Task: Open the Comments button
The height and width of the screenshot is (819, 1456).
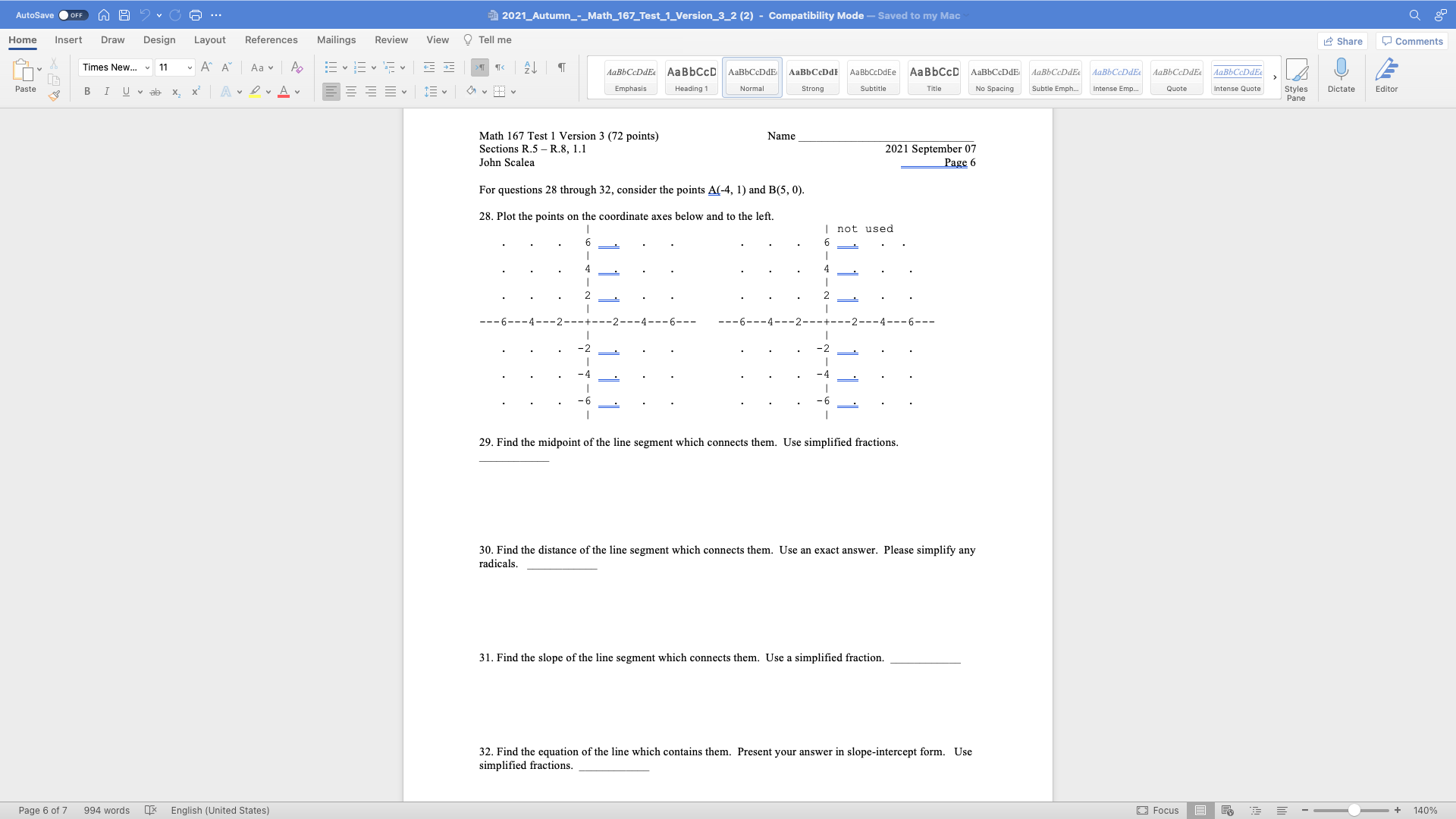Action: click(1412, 41)
